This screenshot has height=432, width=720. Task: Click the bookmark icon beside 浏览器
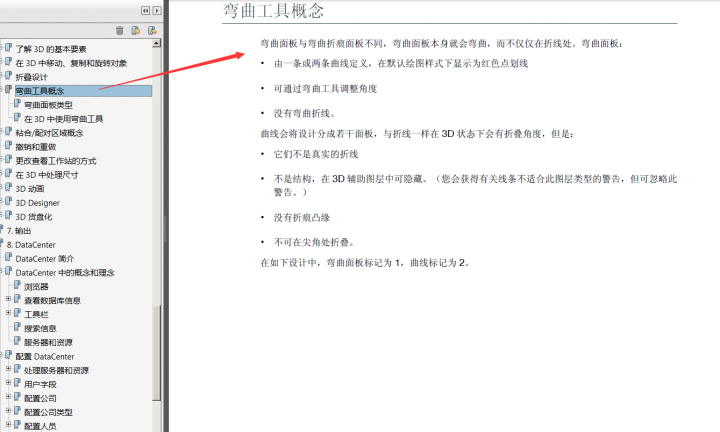coord(17,285)
